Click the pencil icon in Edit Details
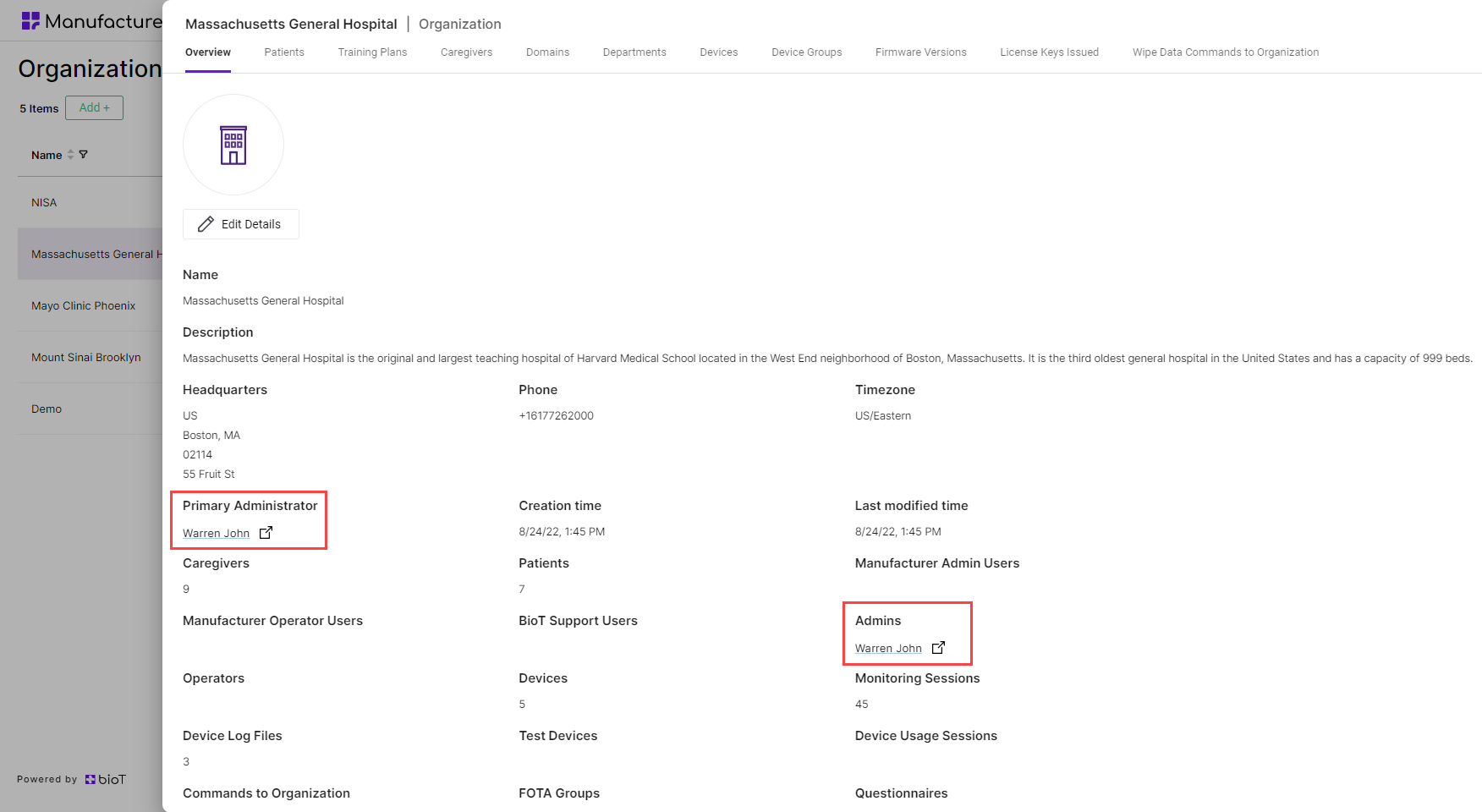Image resolution: width=1482 pixels, height=812 pixels. tap(206, 224)
